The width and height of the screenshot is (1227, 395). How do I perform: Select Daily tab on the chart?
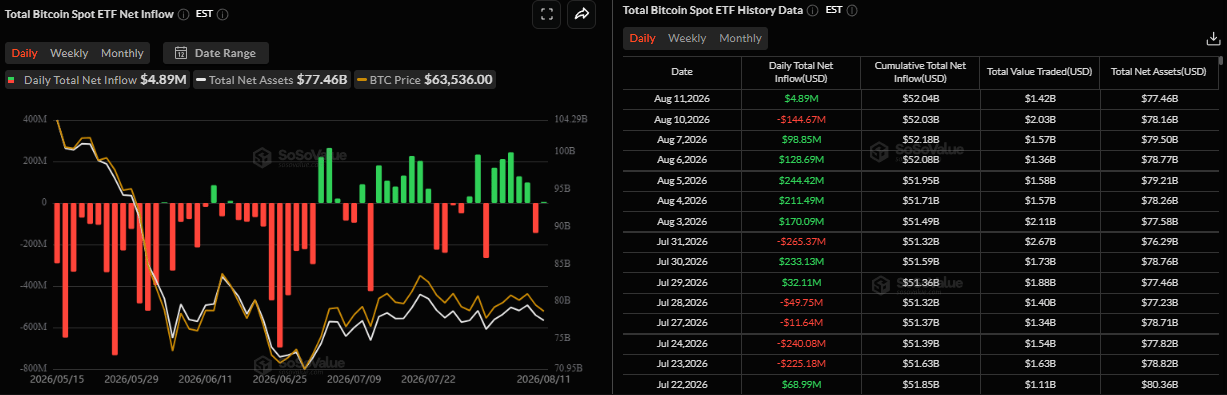click(x=24, y=53)
